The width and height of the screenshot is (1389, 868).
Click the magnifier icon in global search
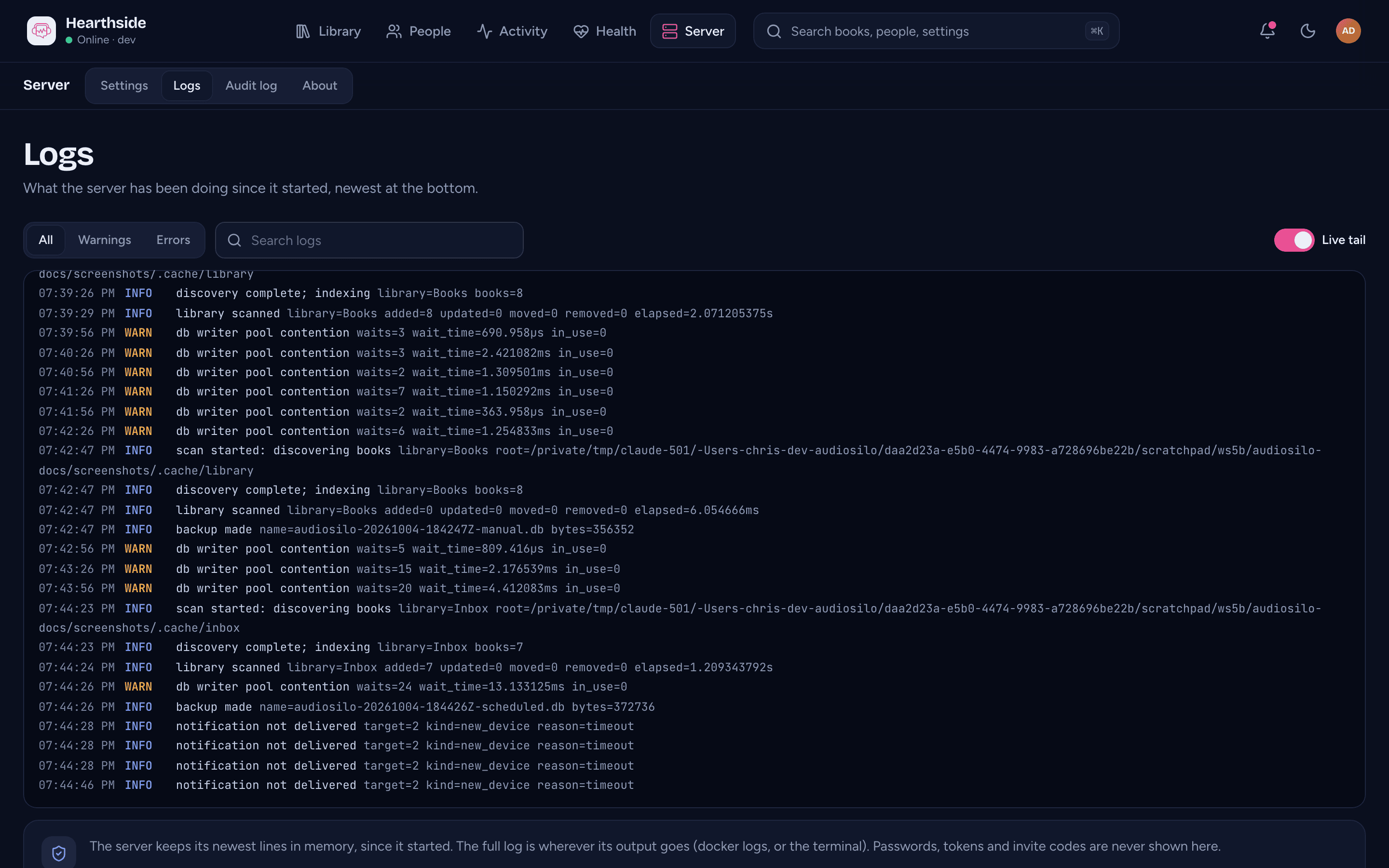click(x=774, y=31)
